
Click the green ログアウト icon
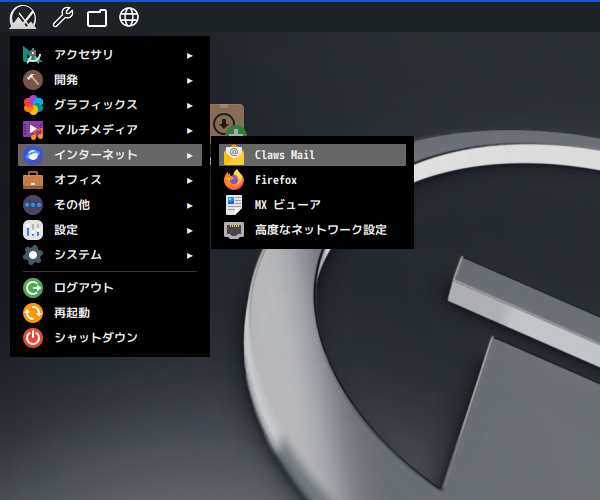point(33,288)
